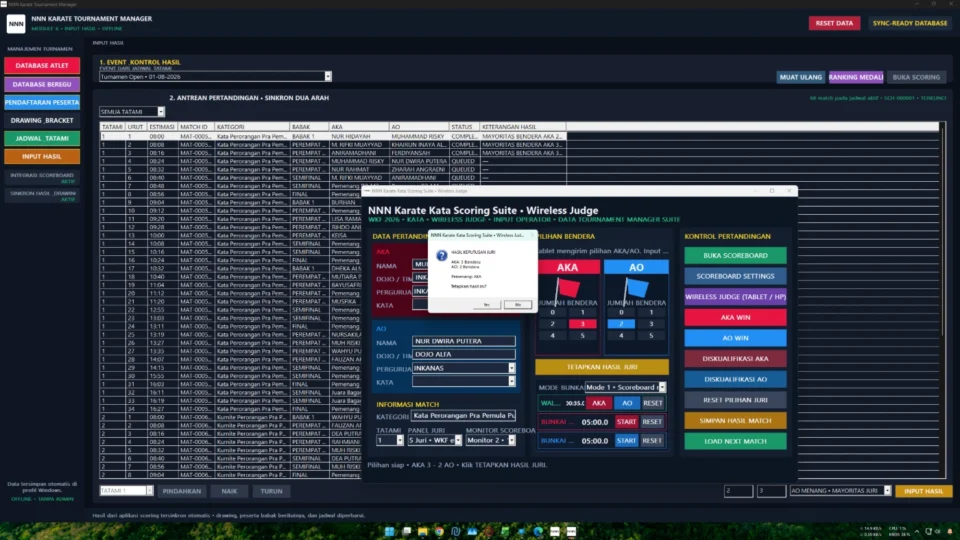Click the question mark icon in dialog
960x540 pixels.
tap(441, 256)
